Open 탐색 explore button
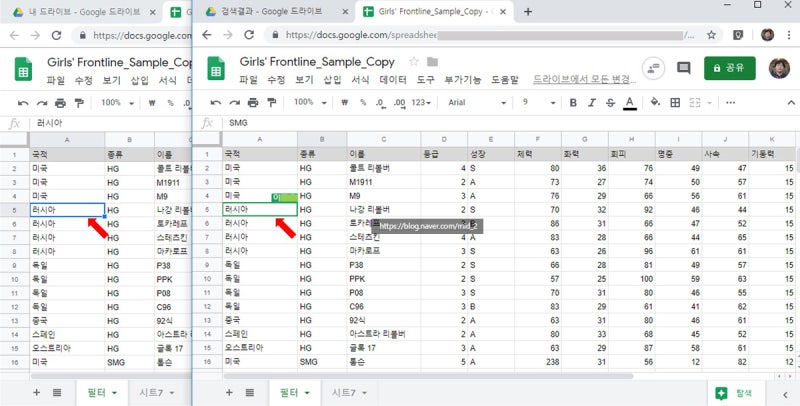 [734, 393]
